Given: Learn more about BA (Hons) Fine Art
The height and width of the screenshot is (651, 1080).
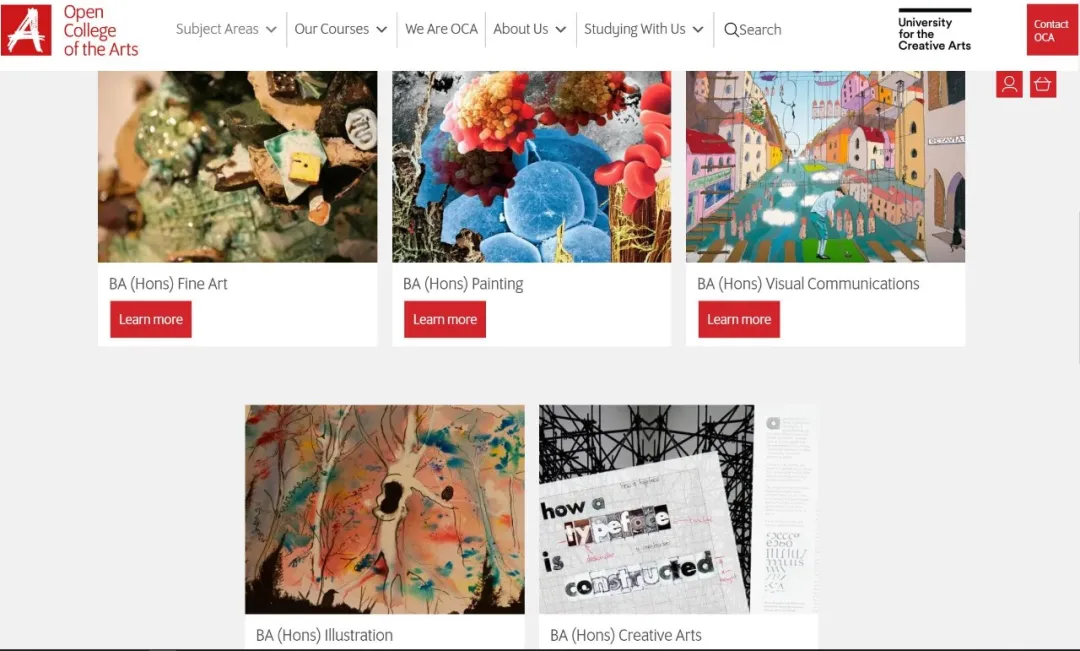Looking at the screenshot, I should 151,320.
